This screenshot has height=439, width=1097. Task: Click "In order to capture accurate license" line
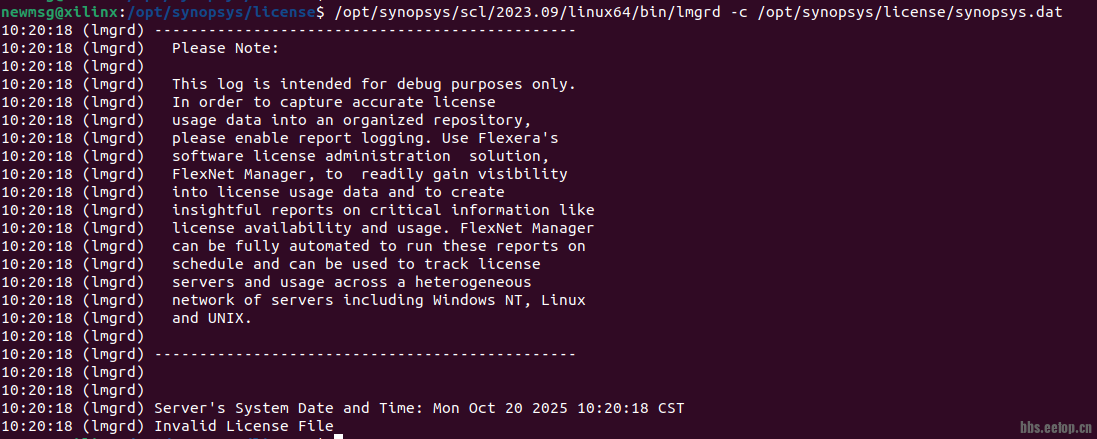[x=333, y=102]
